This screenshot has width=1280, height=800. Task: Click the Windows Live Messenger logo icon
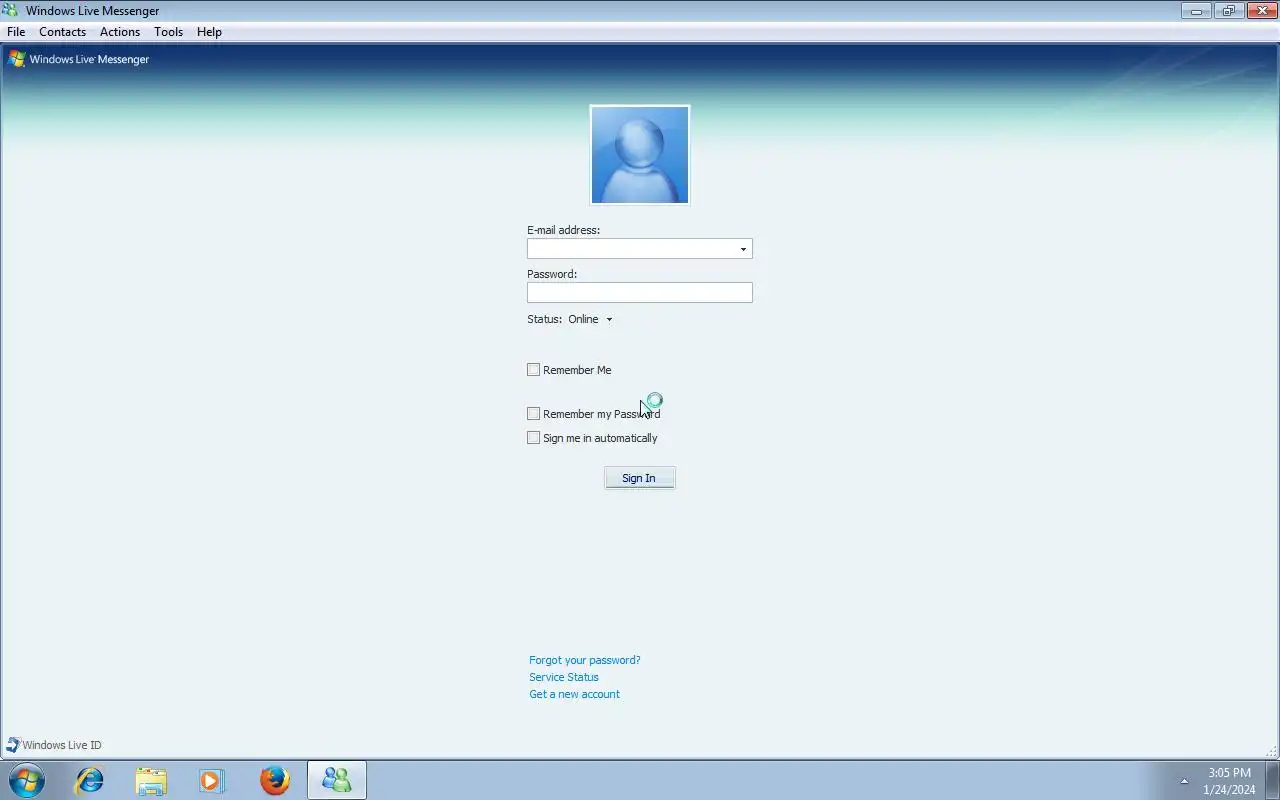[16, 59]
